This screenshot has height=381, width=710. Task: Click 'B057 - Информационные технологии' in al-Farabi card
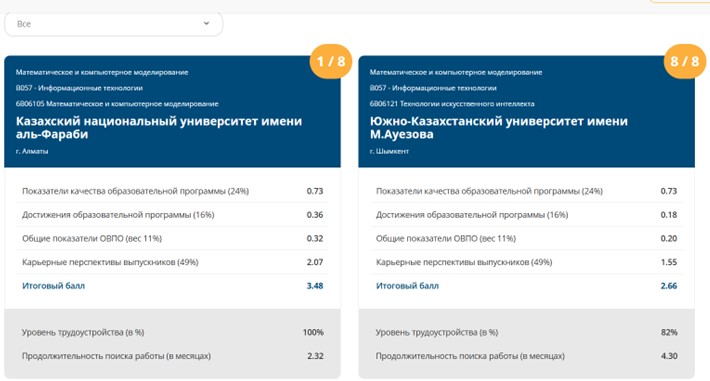[x=79, y=88]
